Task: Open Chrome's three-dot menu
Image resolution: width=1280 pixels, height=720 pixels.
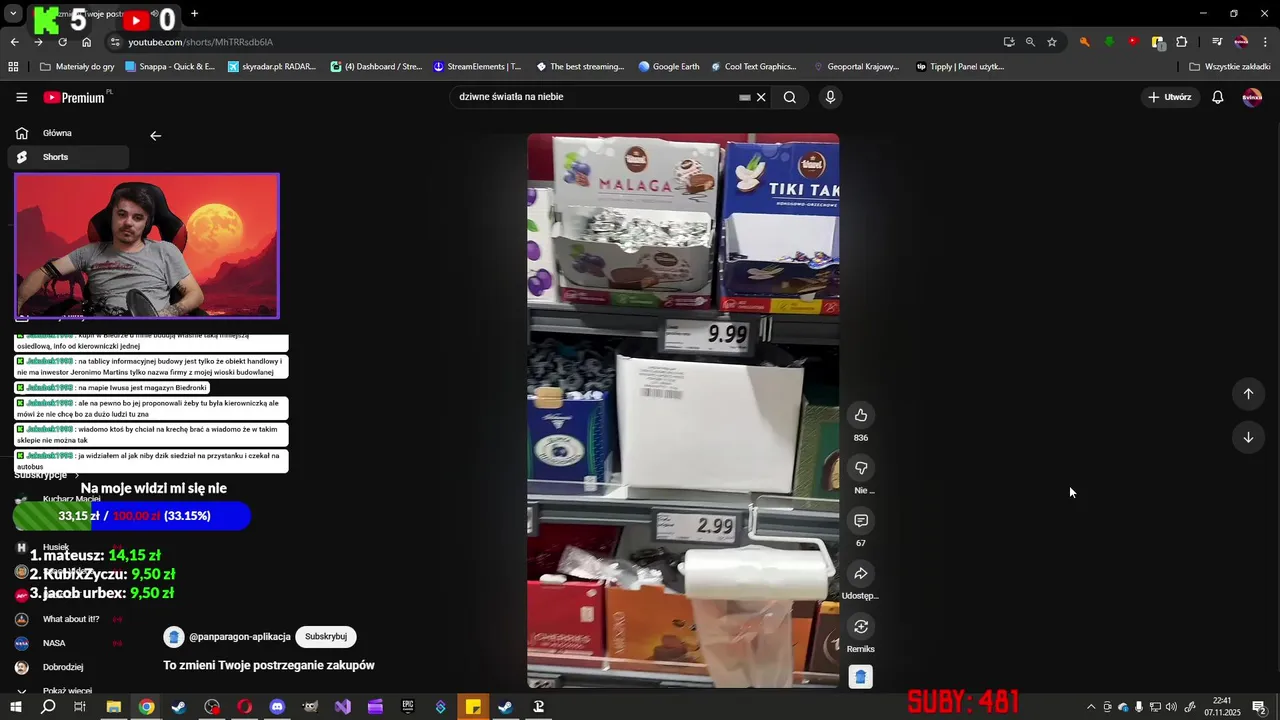Action: [1266, 42]
